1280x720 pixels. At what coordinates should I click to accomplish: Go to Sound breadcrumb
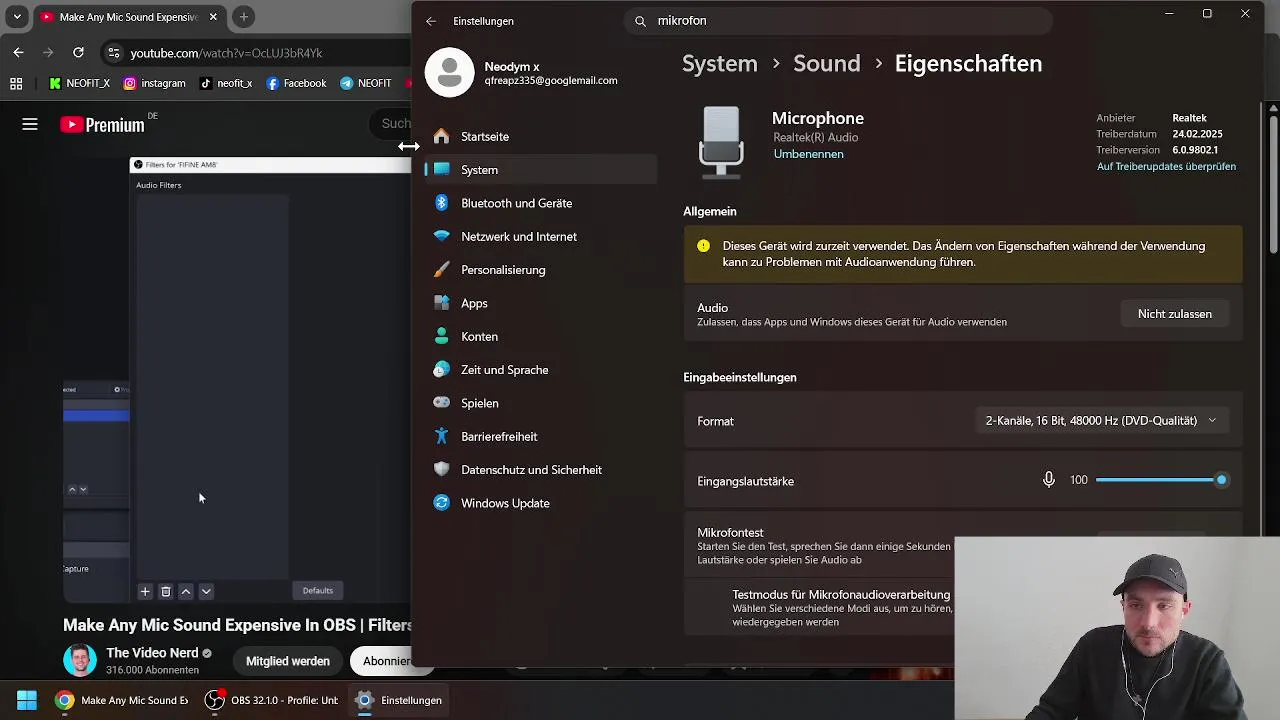tap(826, 63)
